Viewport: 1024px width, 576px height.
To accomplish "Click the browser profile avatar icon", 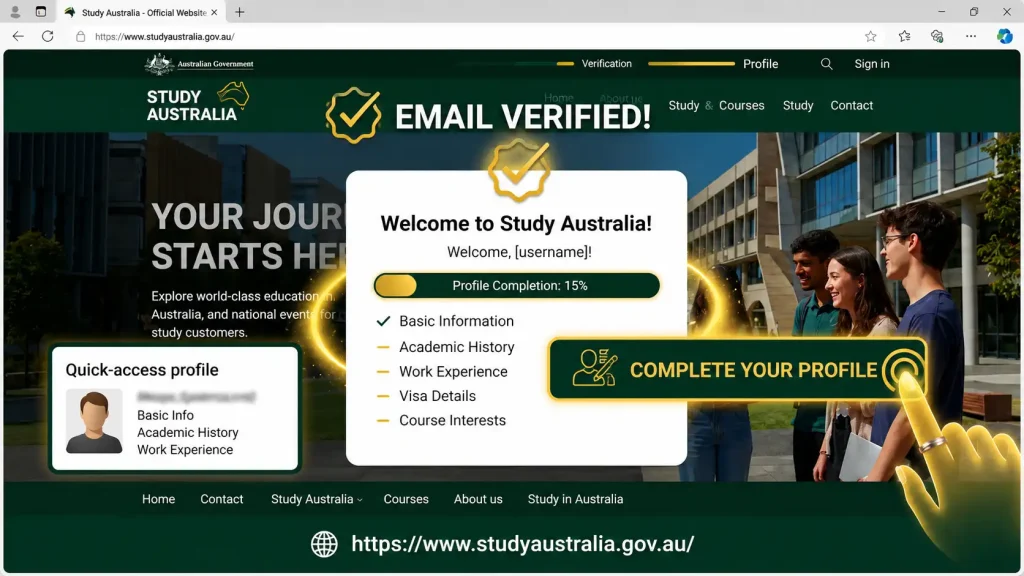I will 14,12.
